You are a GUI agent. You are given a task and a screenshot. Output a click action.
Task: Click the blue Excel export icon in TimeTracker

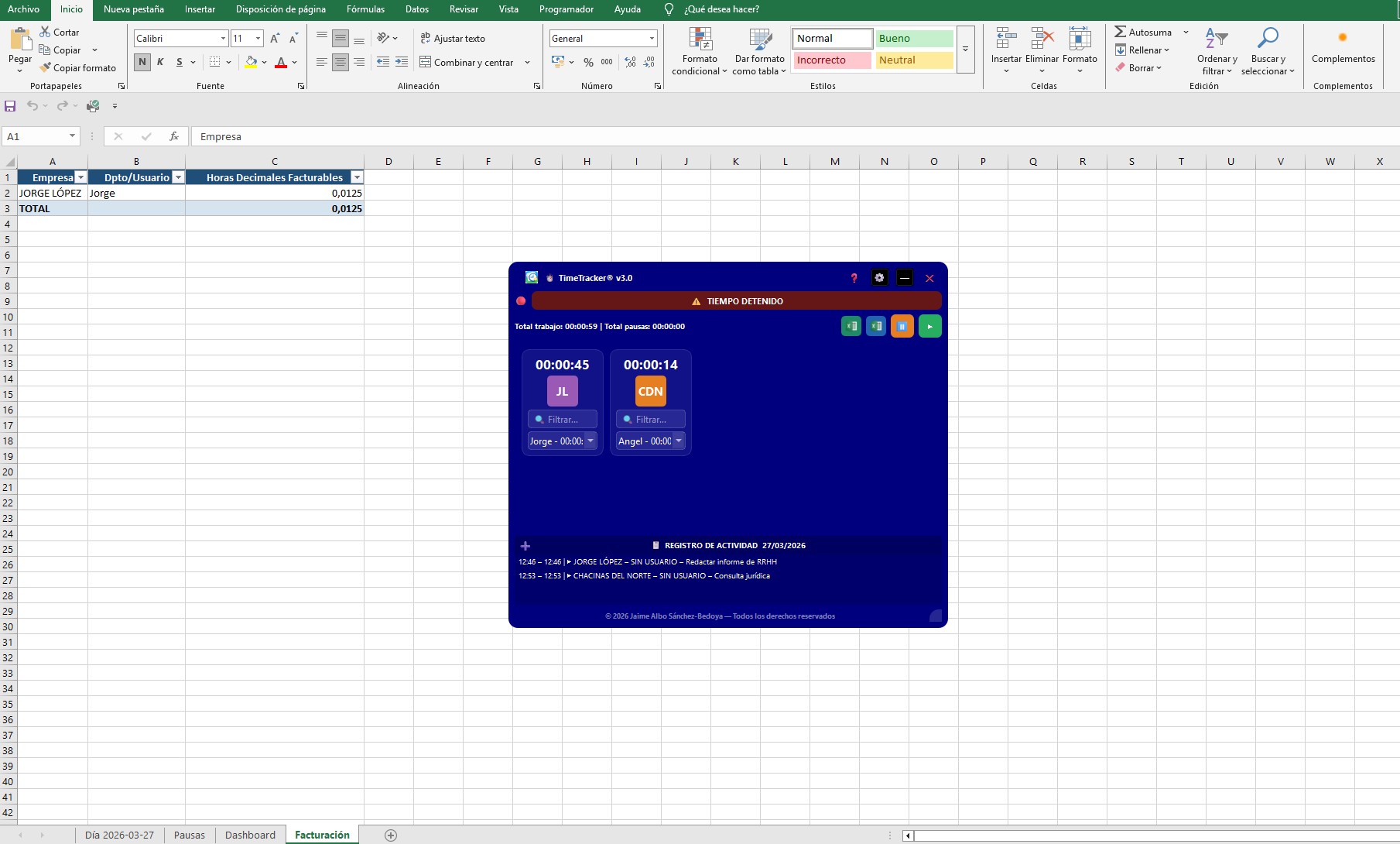tap(876, 326)
